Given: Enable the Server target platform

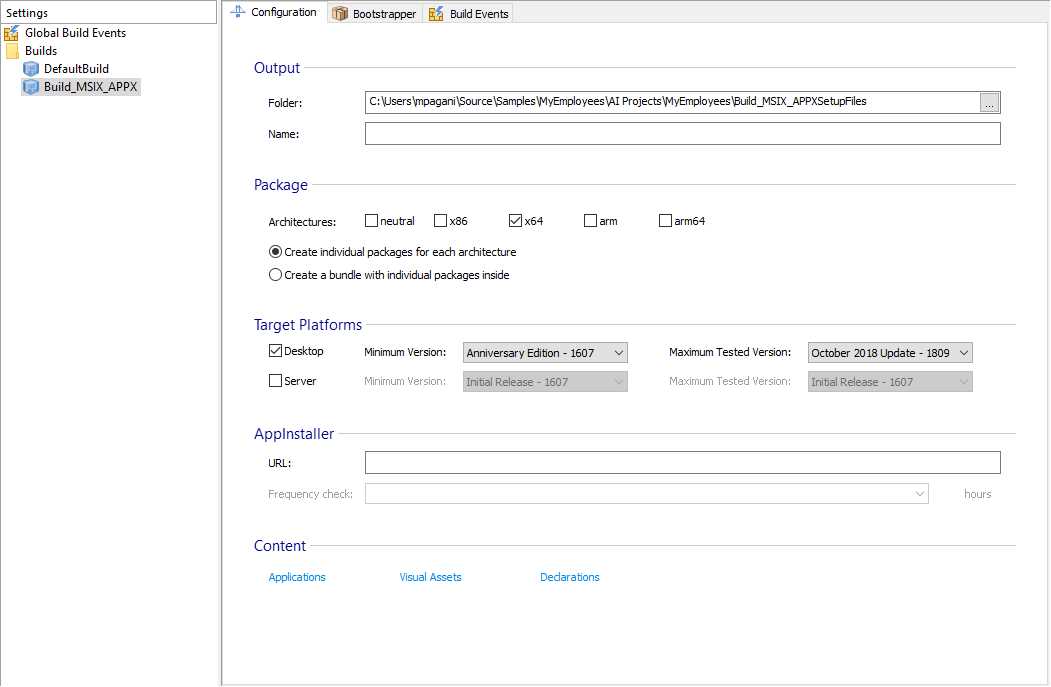Looking at the screenshot, I should [275, 379].
